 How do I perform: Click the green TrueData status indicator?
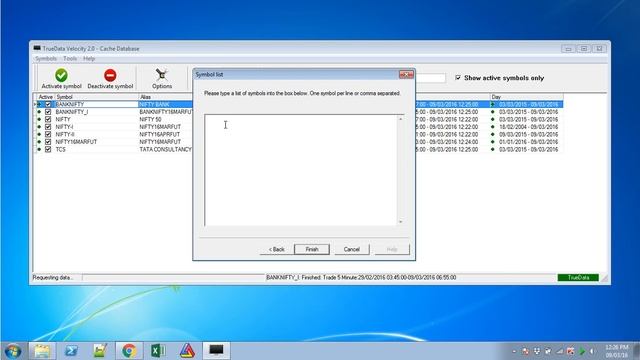click(578, 278)
